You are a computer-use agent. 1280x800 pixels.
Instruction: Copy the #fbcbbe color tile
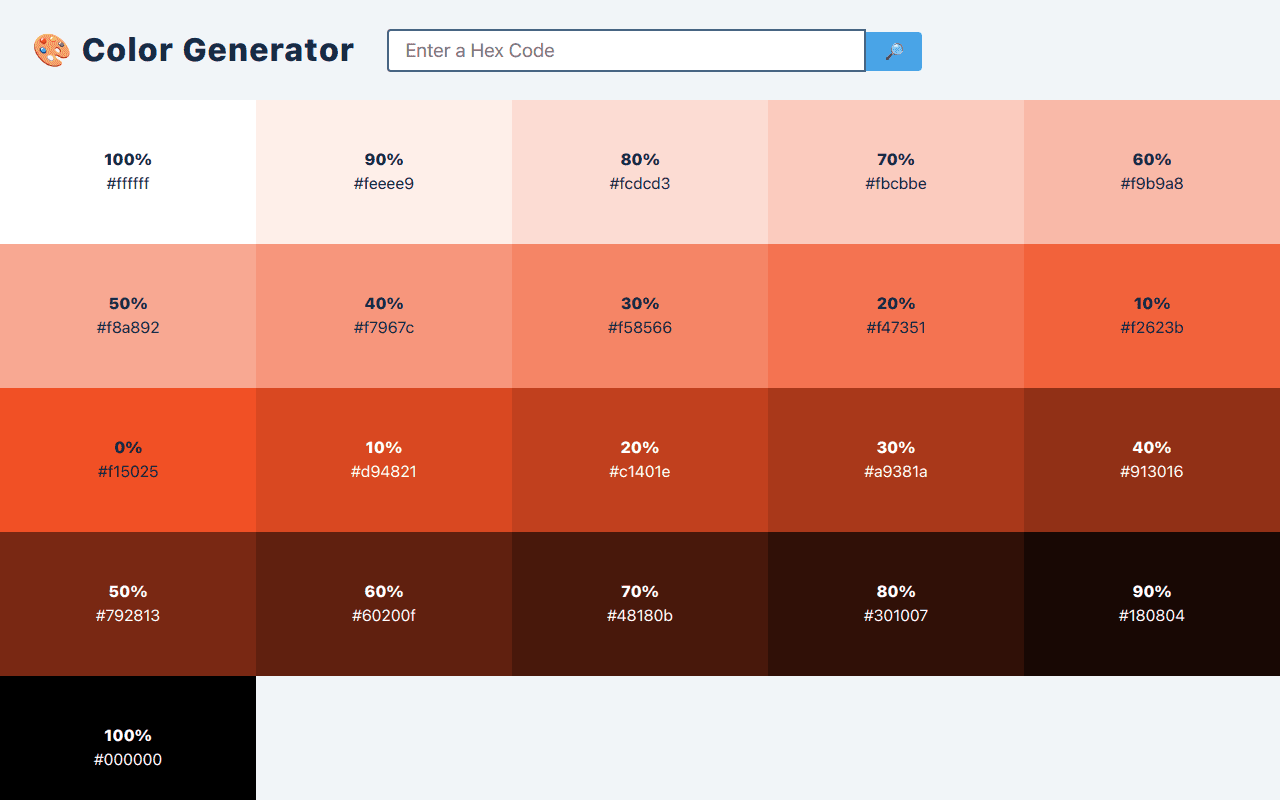pyautogui.click(x=896, y=172)
